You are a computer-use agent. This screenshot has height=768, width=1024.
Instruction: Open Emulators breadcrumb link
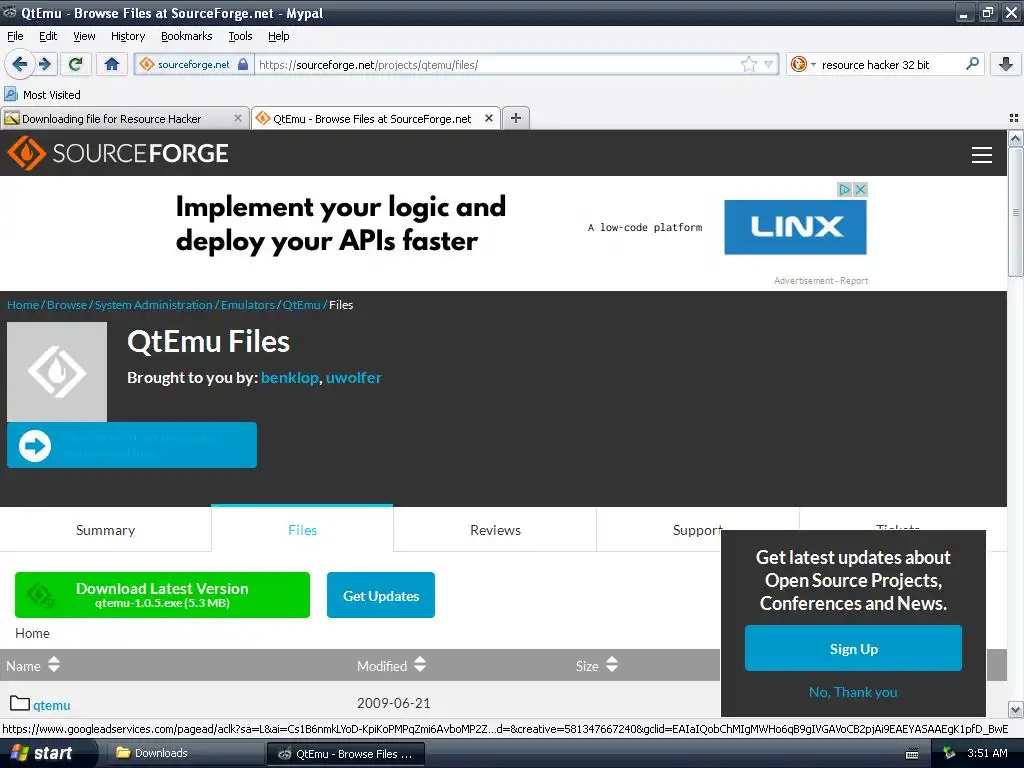point(248,305)
